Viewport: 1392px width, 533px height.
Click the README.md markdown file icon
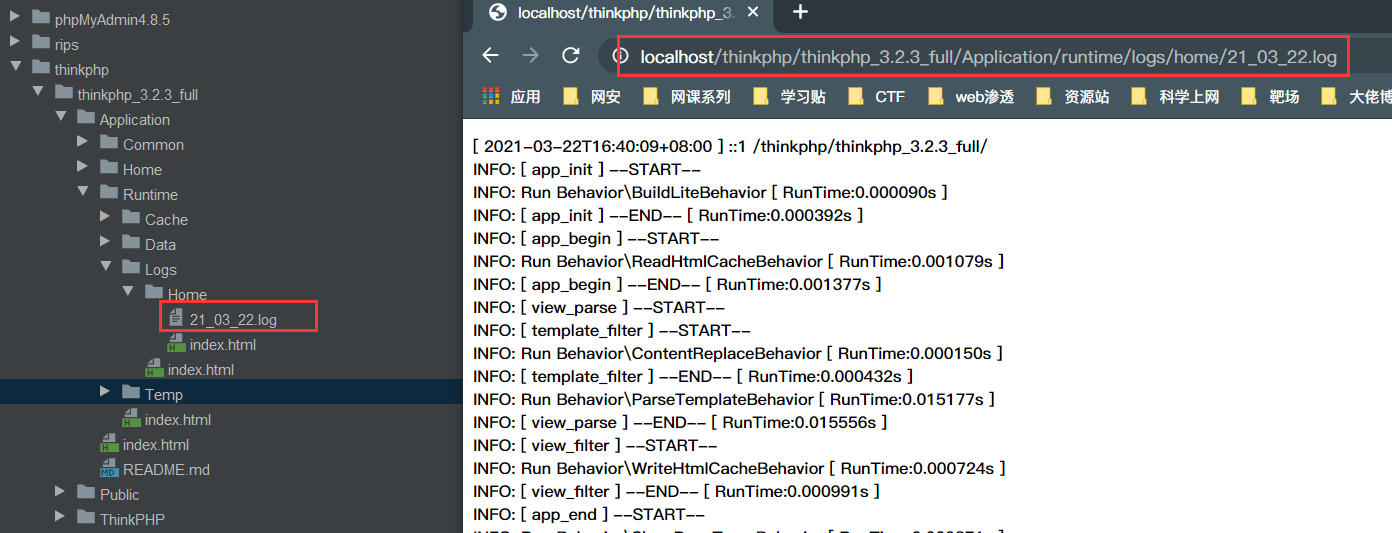[109, 468]
